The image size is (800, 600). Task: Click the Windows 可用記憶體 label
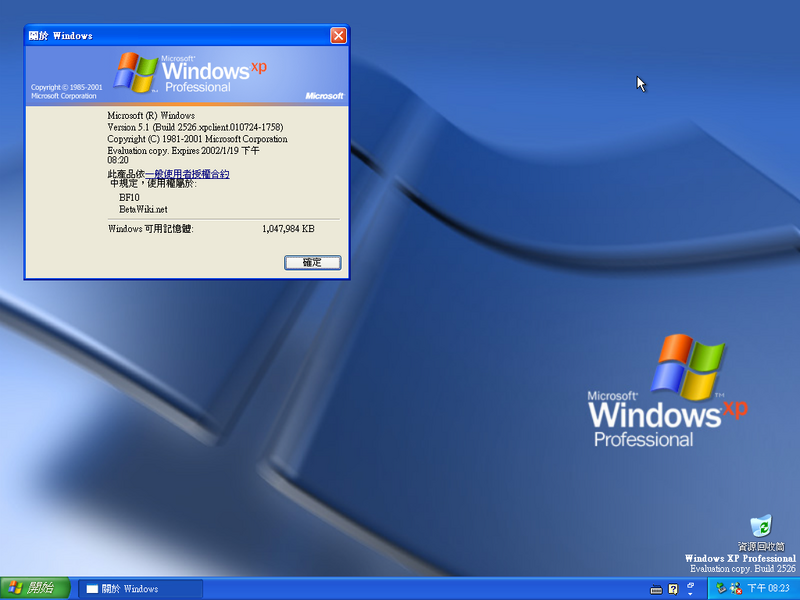coord(151,229)
